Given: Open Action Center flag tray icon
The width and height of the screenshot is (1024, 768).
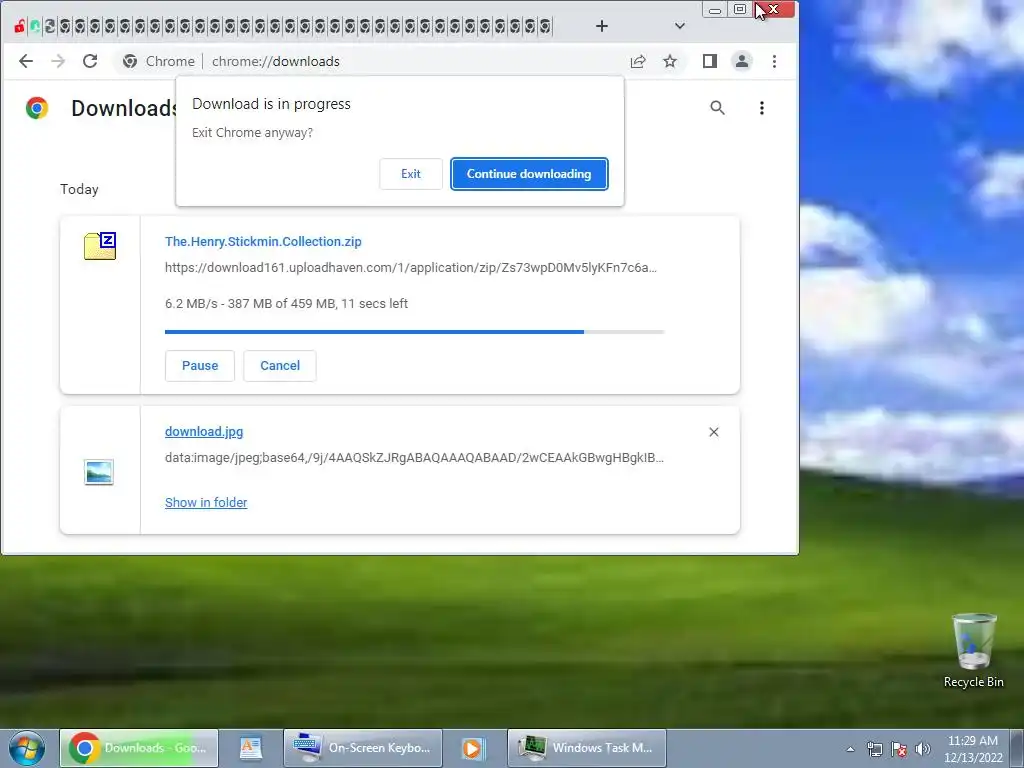Looking at the screenshot, I should [899, 749].
